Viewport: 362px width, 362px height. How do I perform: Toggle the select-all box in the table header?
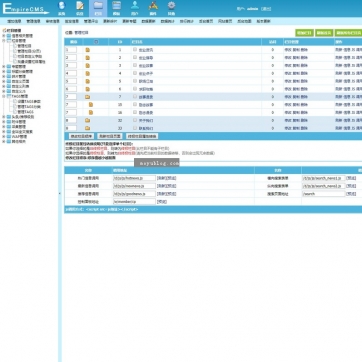[96, 42]
